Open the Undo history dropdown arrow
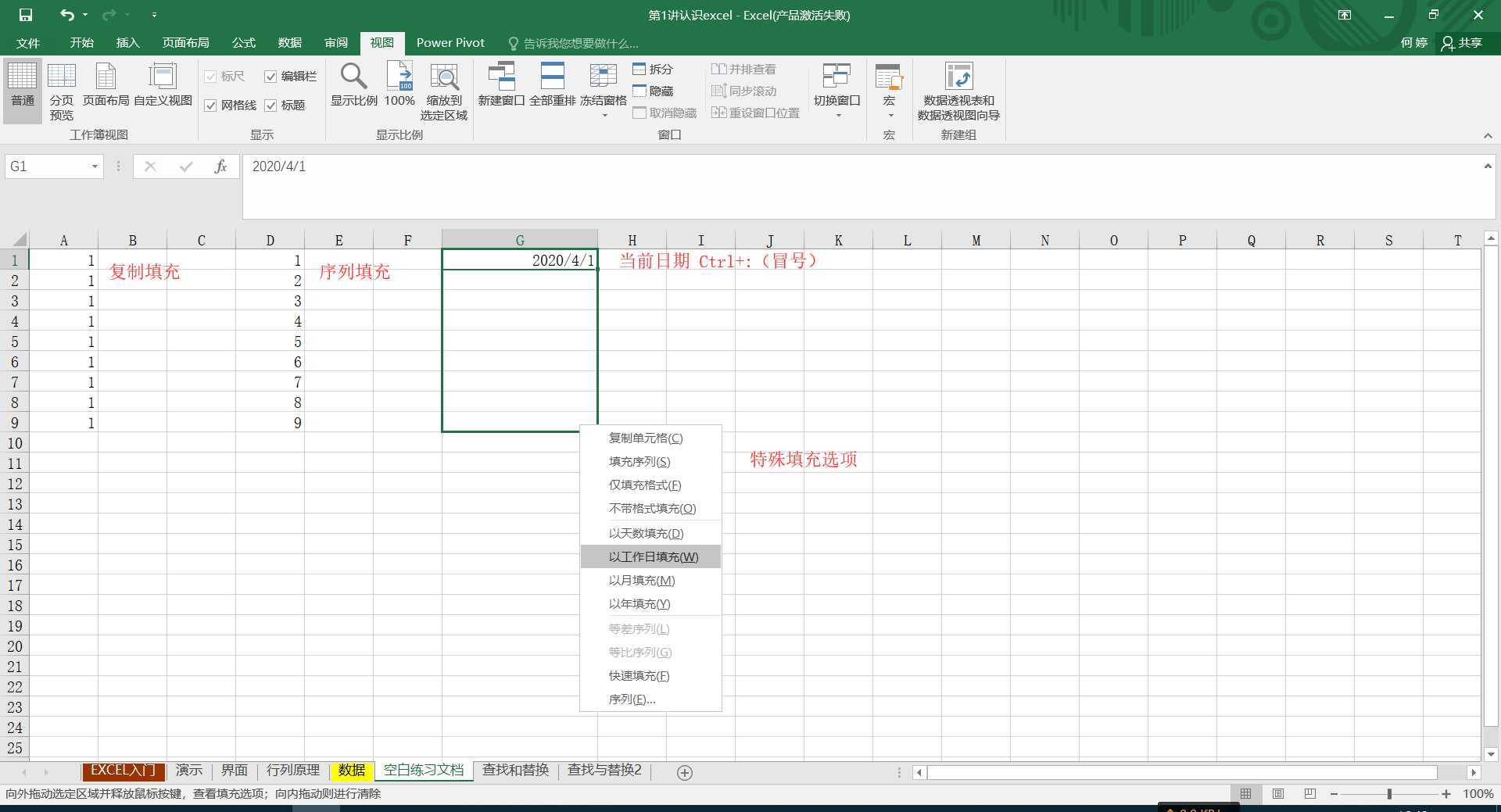1501x812 pixels. pos(85,15)
